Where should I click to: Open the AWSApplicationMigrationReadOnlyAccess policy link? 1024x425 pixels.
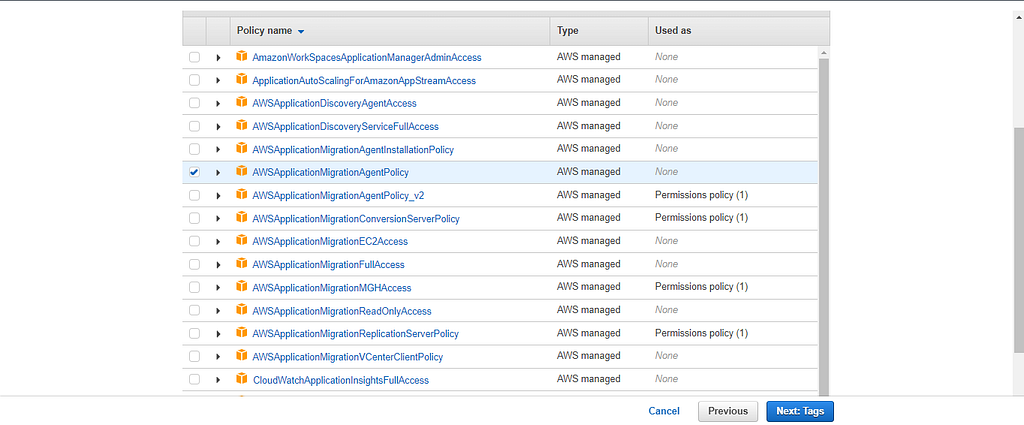[342, 311]
